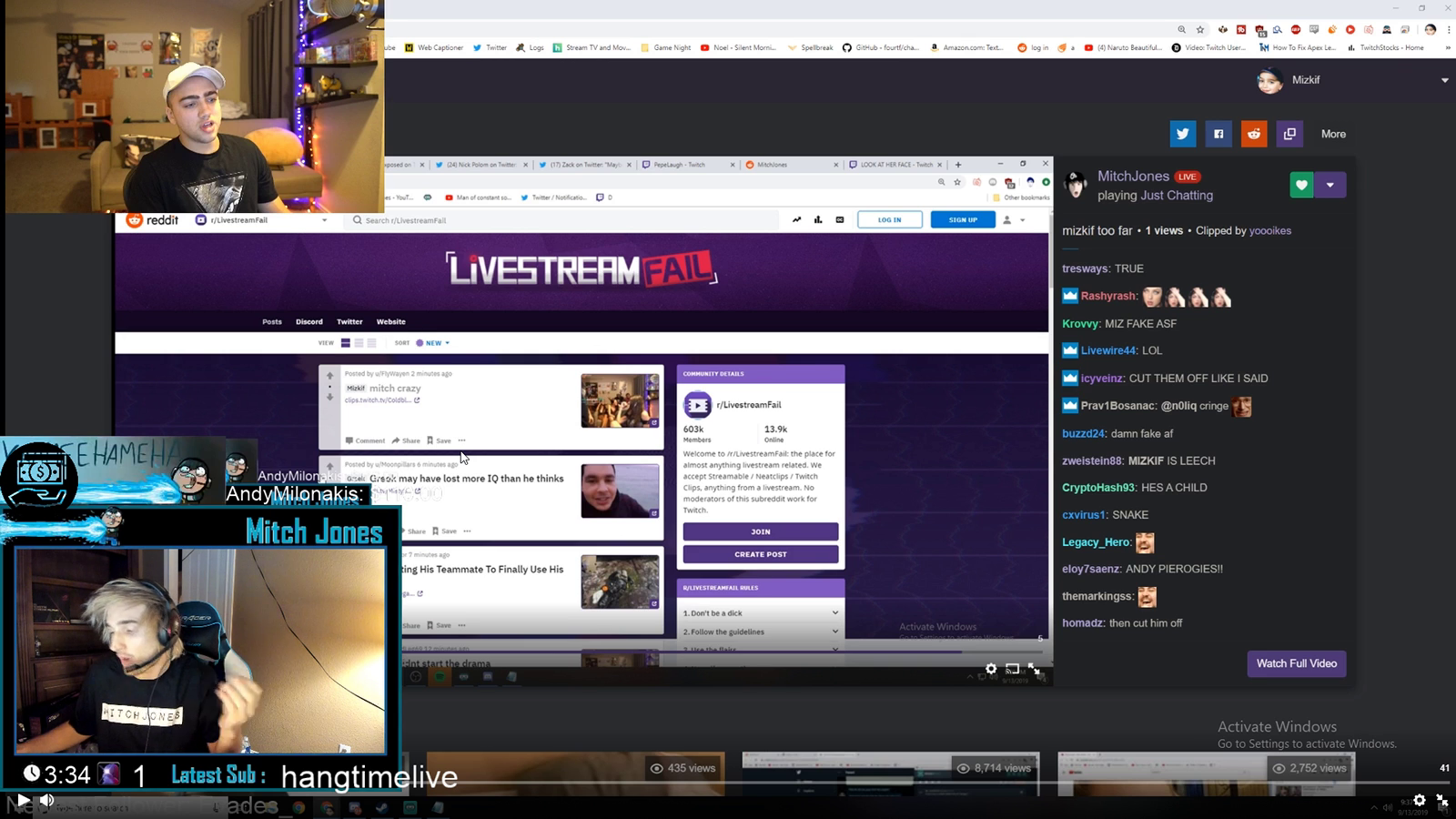Click the reddit SIGN UP button
Screen dimensions: 1456x819
(x=963, y=219)
